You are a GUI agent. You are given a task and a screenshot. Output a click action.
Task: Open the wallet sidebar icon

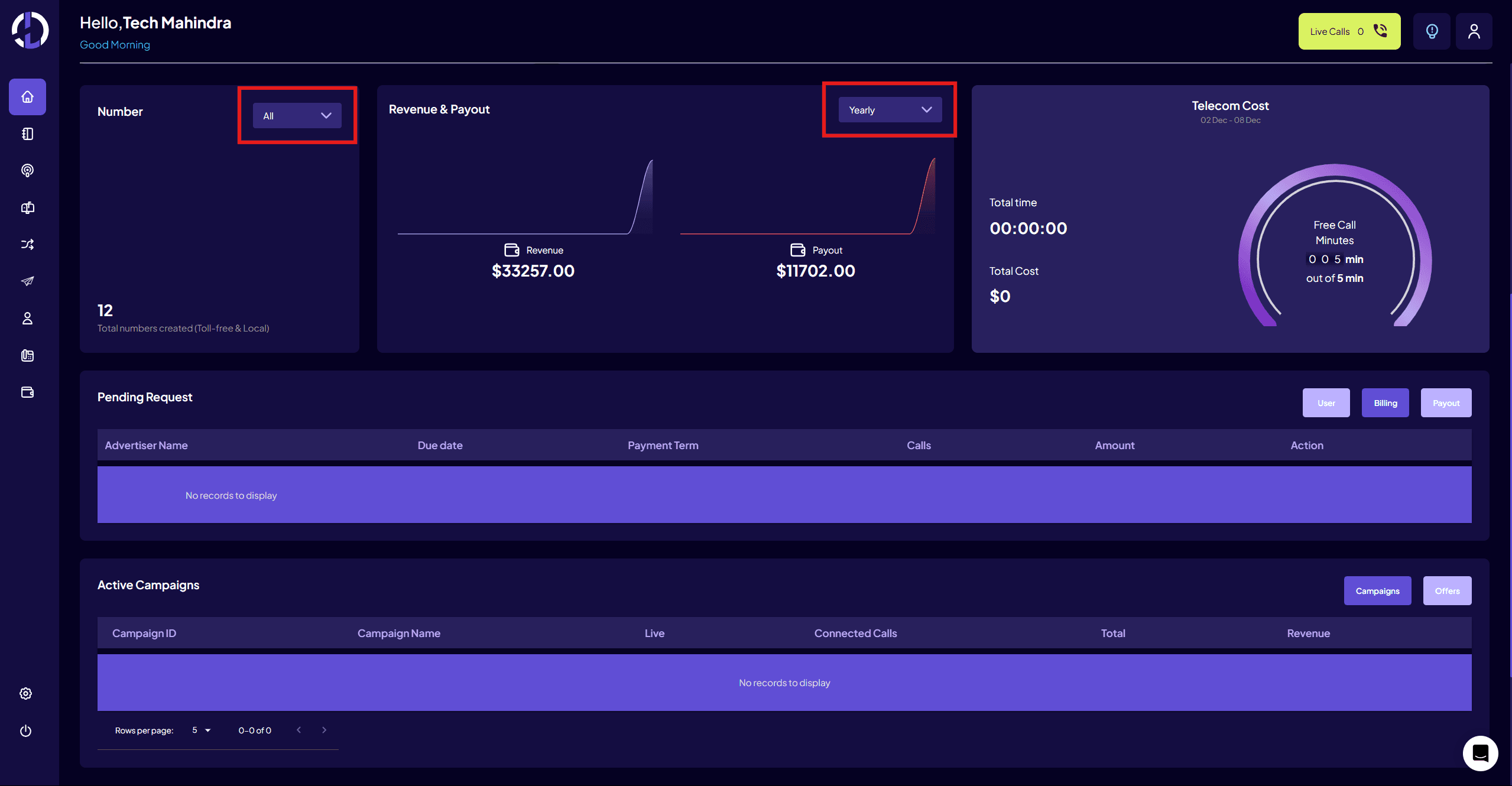[27, 392]
